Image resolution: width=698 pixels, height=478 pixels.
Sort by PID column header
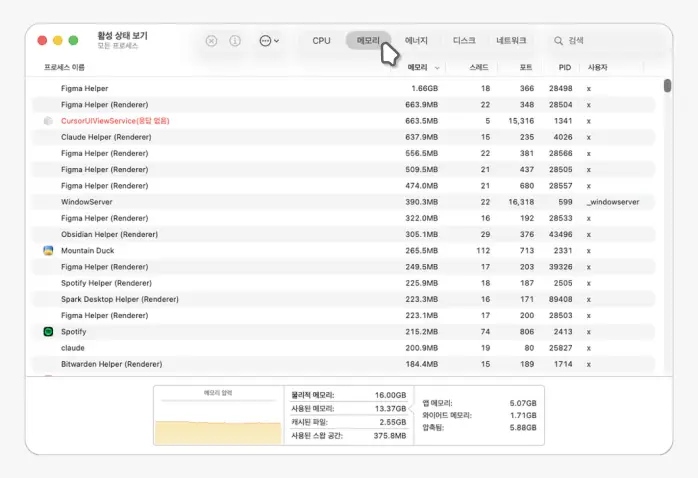(564, 67)
